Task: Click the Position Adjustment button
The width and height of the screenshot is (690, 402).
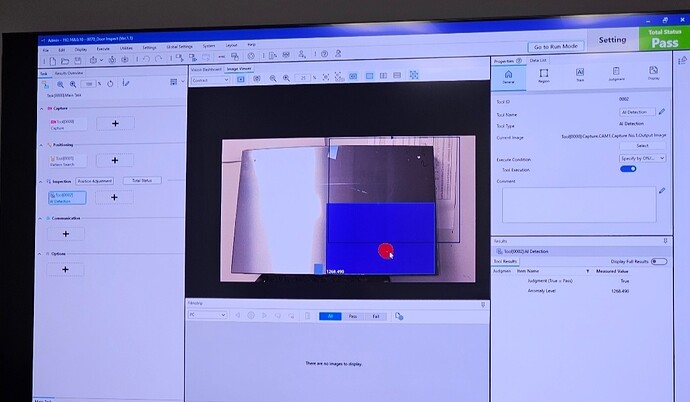Action: pyautogui.click(x=95, y=181)
